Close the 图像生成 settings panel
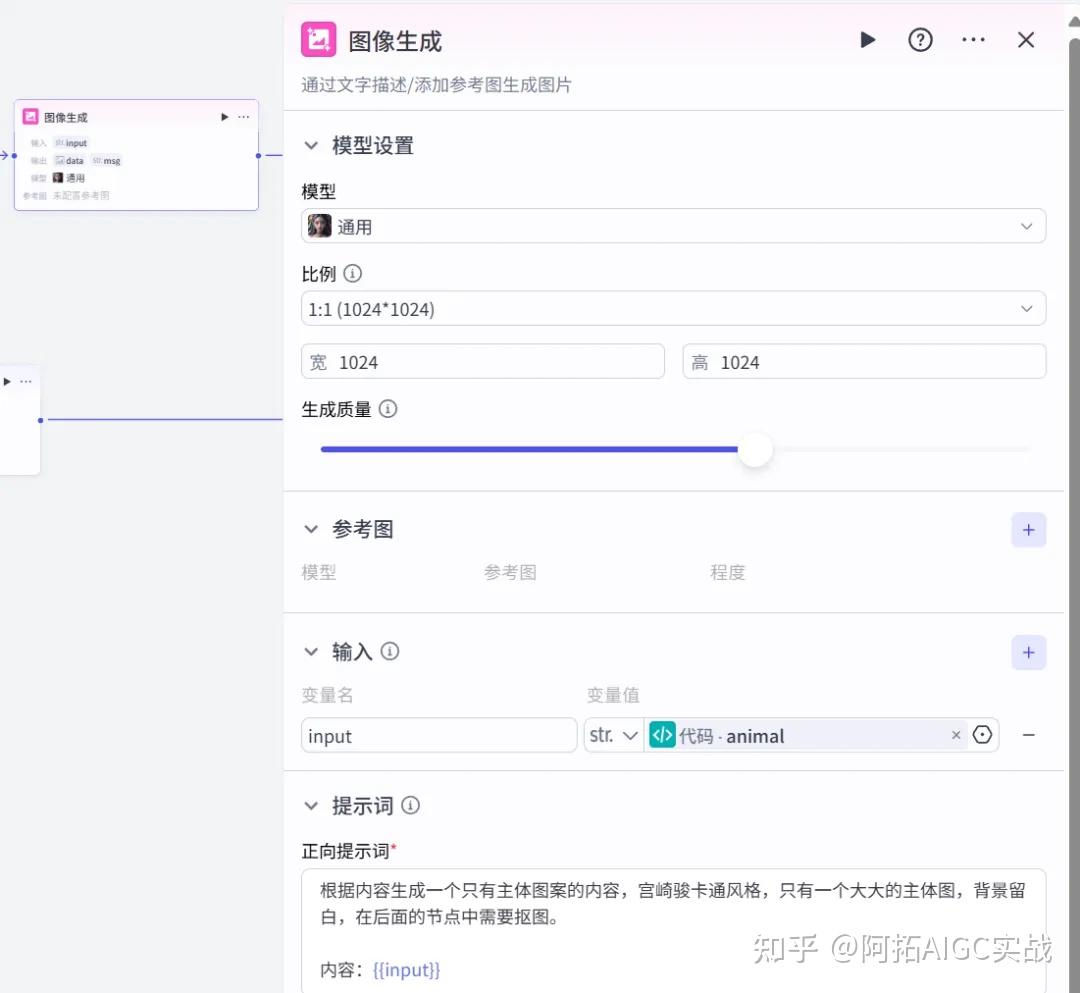 (x=1026, y=40)
